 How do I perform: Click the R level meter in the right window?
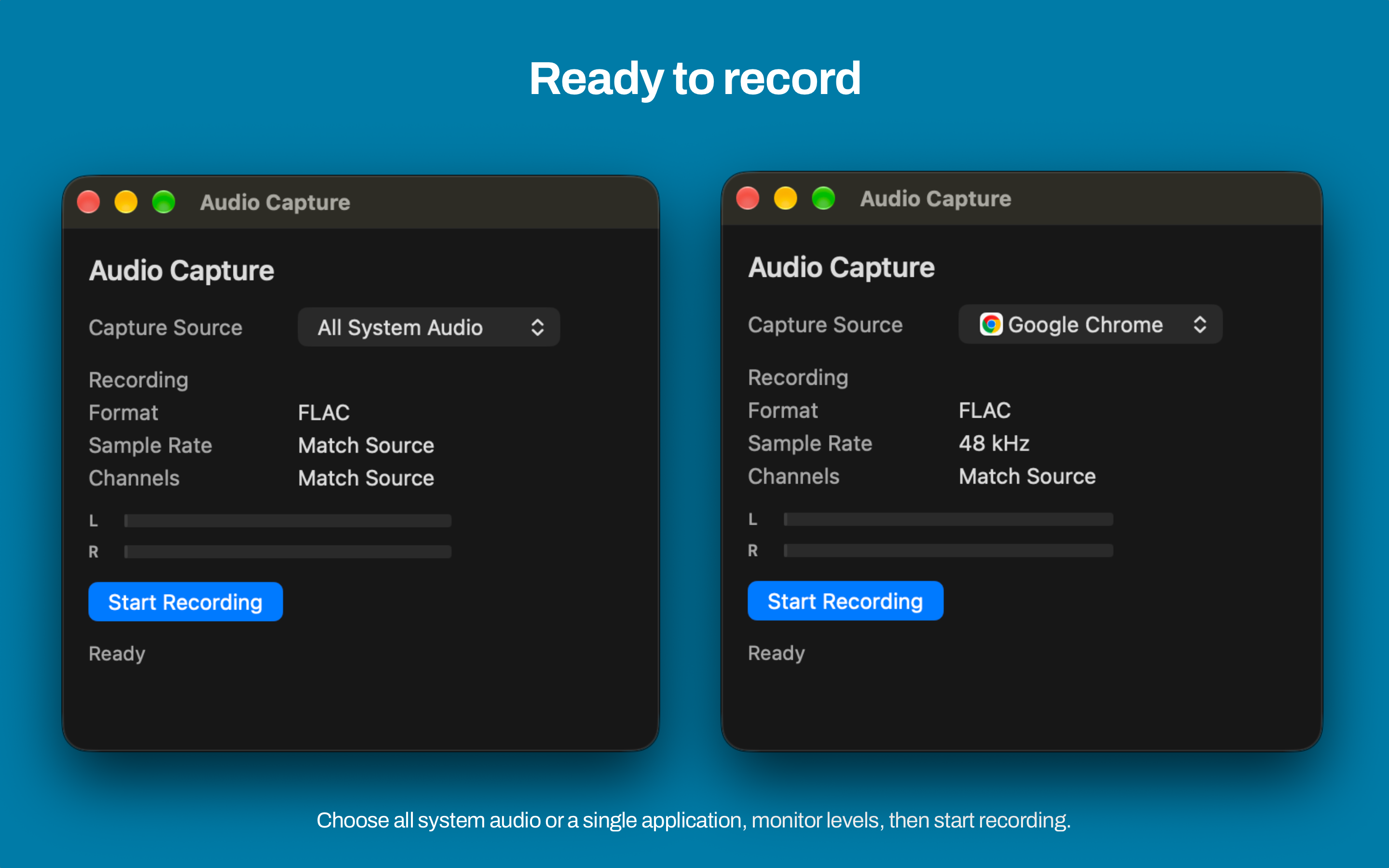coord(948,551)
